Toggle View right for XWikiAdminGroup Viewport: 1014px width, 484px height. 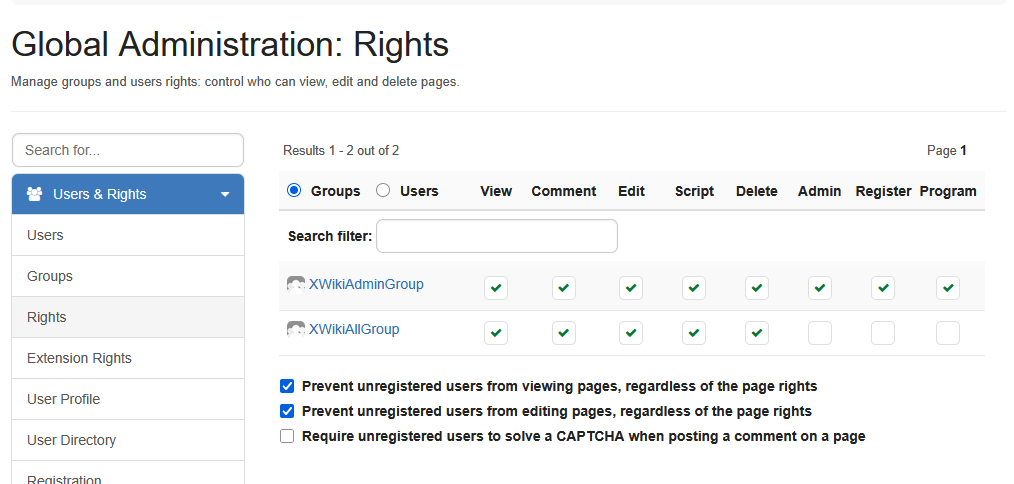496,288
